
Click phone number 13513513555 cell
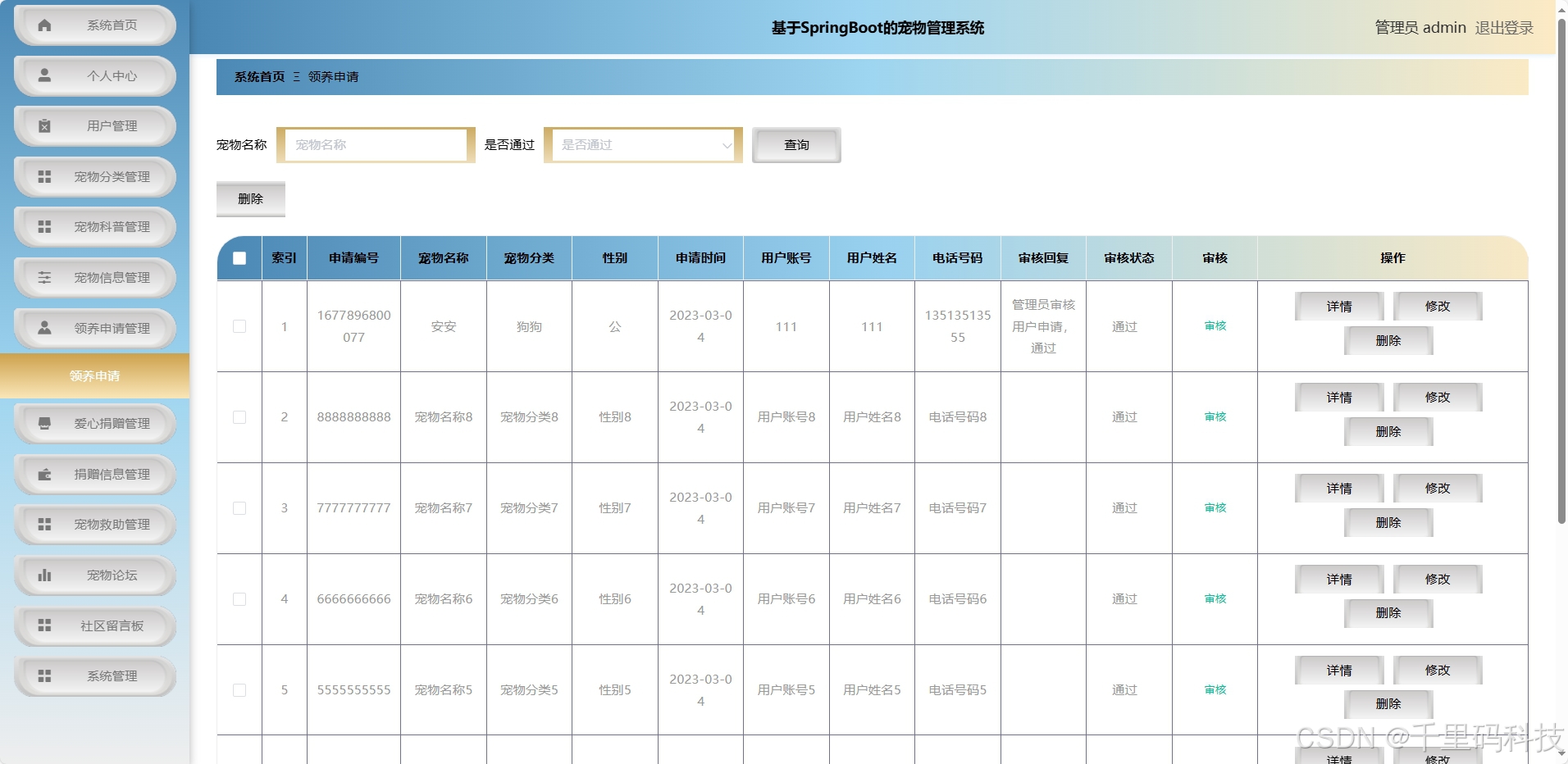(958, 326)
